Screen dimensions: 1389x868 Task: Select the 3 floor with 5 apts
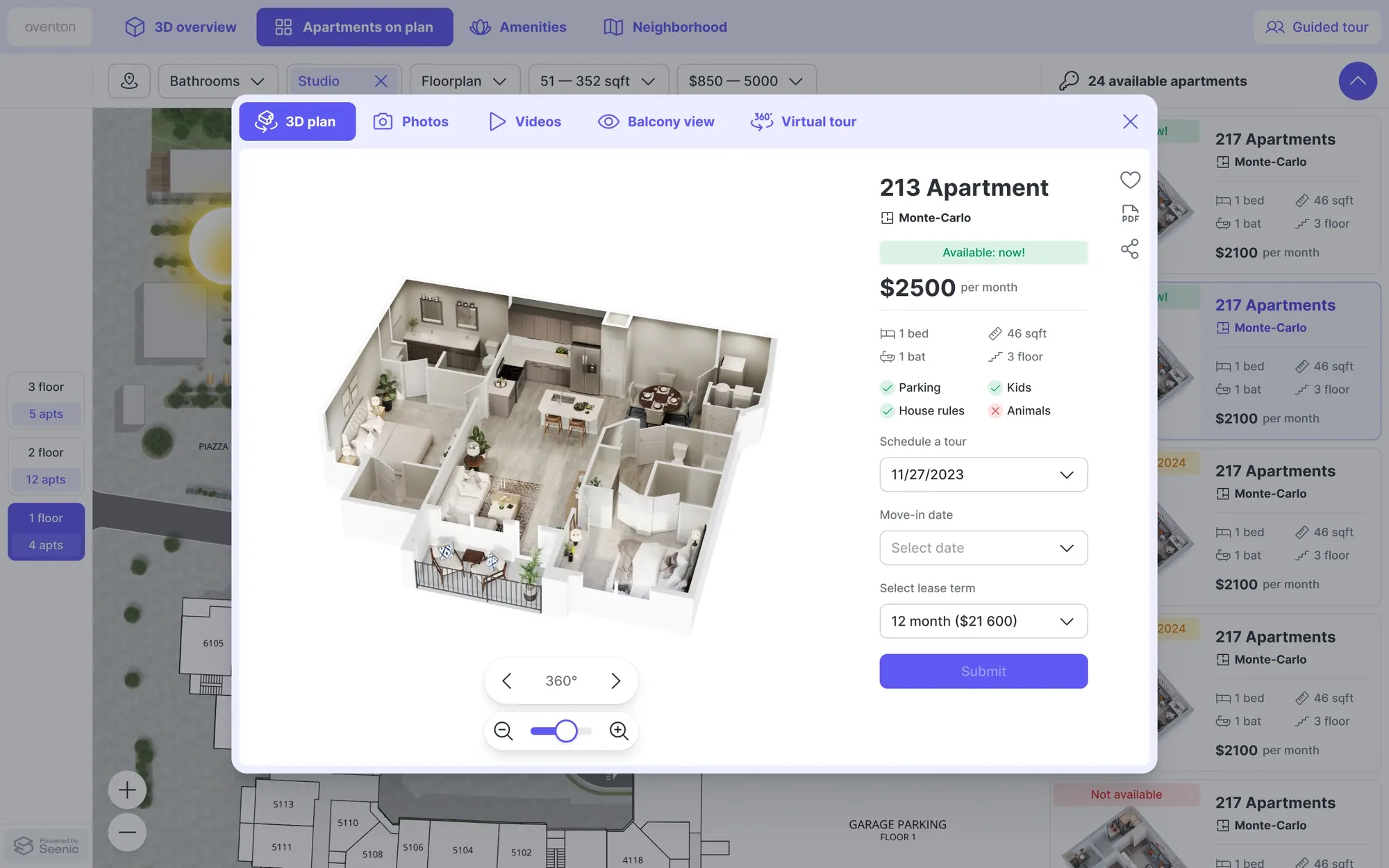click(x=46, y=400)
